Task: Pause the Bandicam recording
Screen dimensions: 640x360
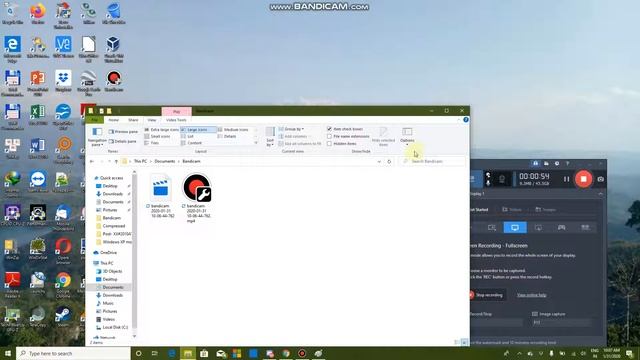Action: click(x=566, y=179)
